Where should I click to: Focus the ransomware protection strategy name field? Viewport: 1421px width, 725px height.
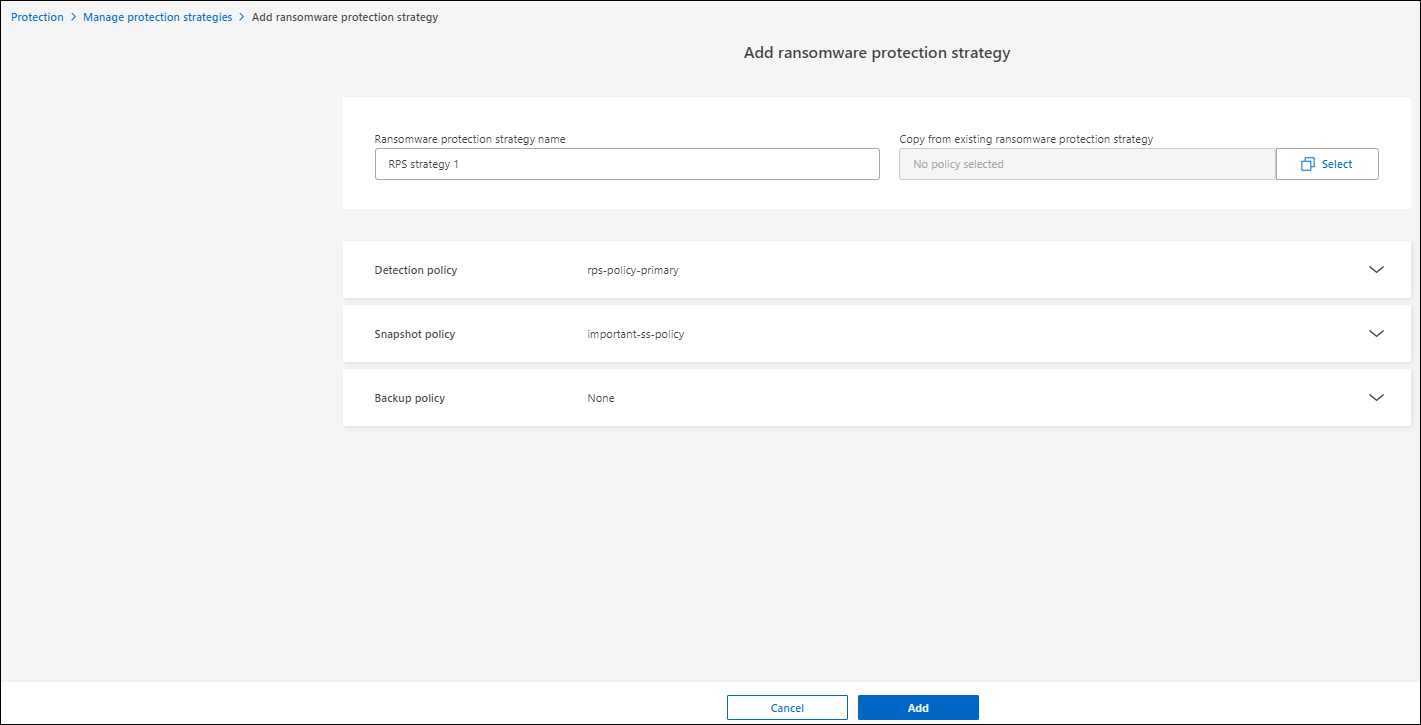[627, 164]
